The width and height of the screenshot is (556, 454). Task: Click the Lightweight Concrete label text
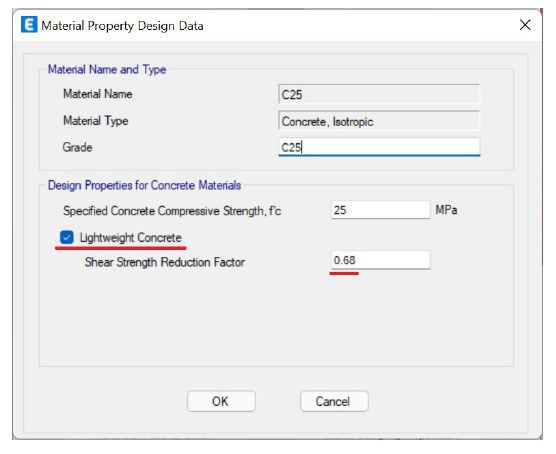pyautogui.click(x=130, y=238)
